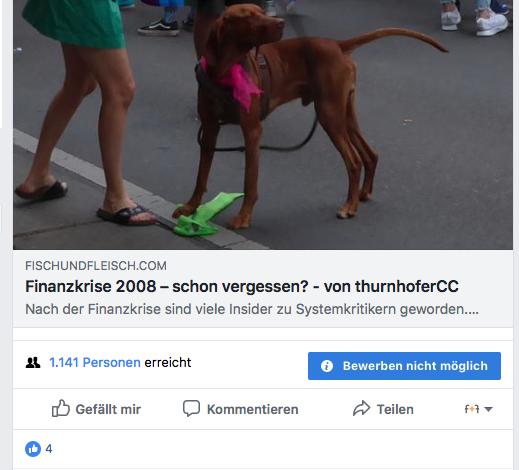Click the people reached icon
Image resolution: width=519 pixels, height=470 pixels.
(x=33, y=362)
